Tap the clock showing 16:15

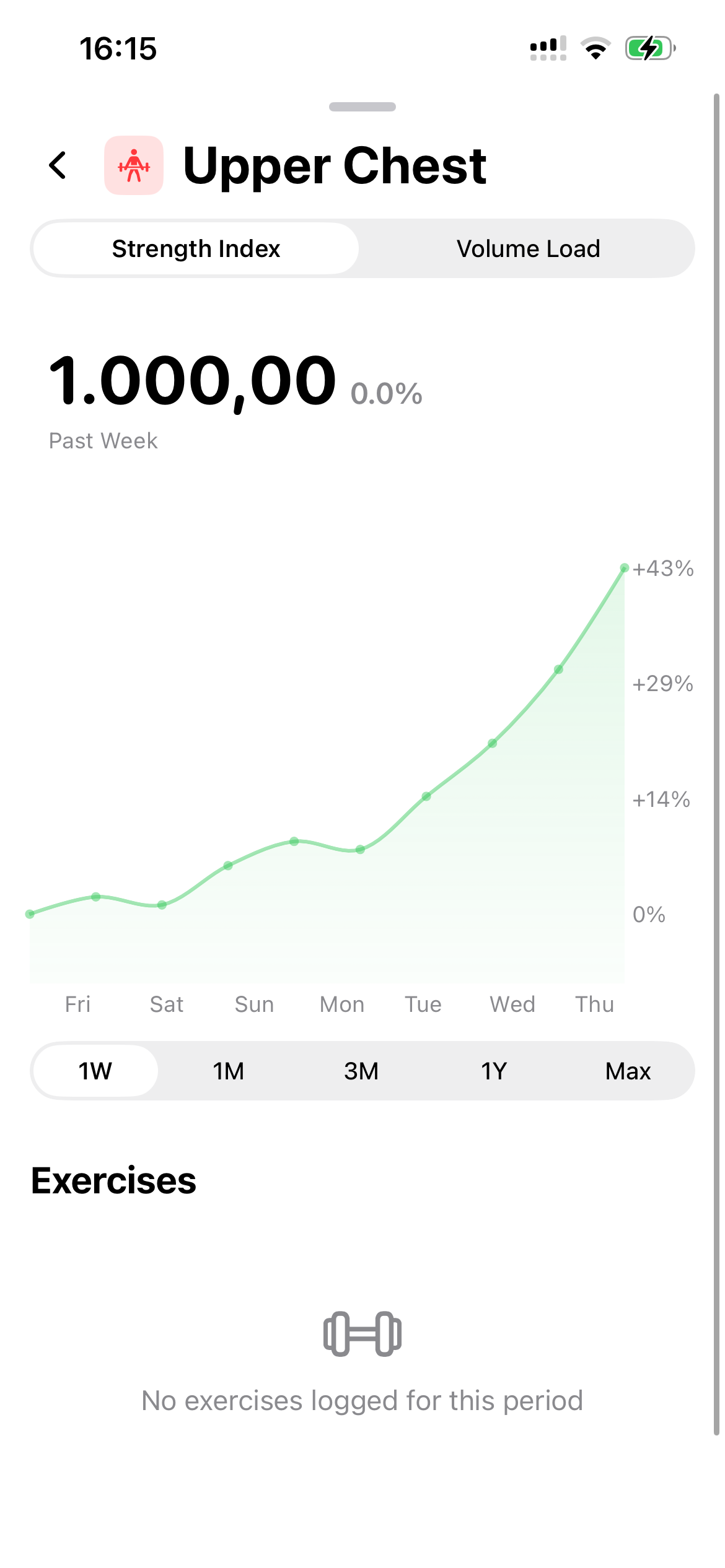(x=118, y=49)
